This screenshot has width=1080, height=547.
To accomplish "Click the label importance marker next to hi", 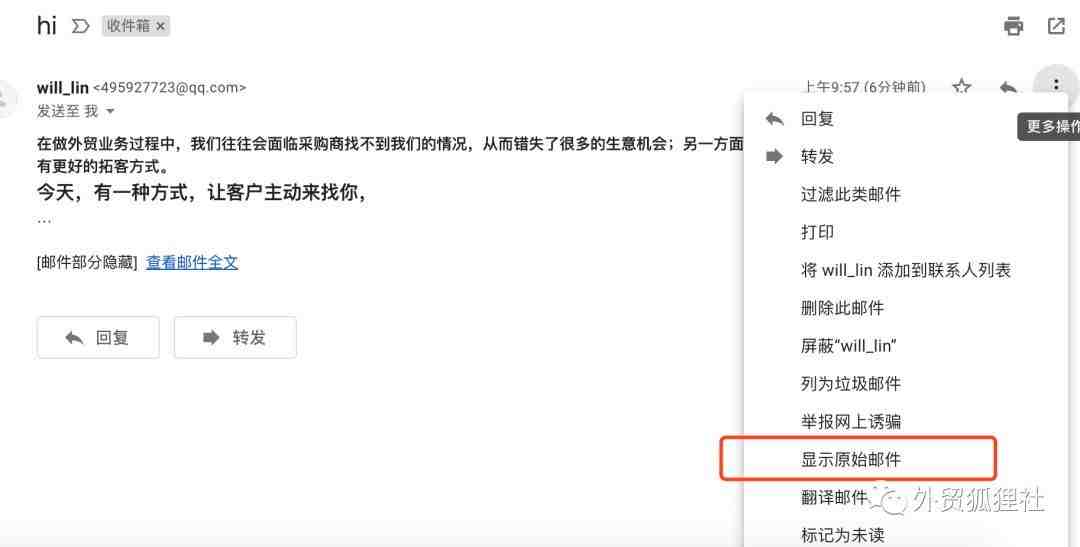I will click(81, 26).
